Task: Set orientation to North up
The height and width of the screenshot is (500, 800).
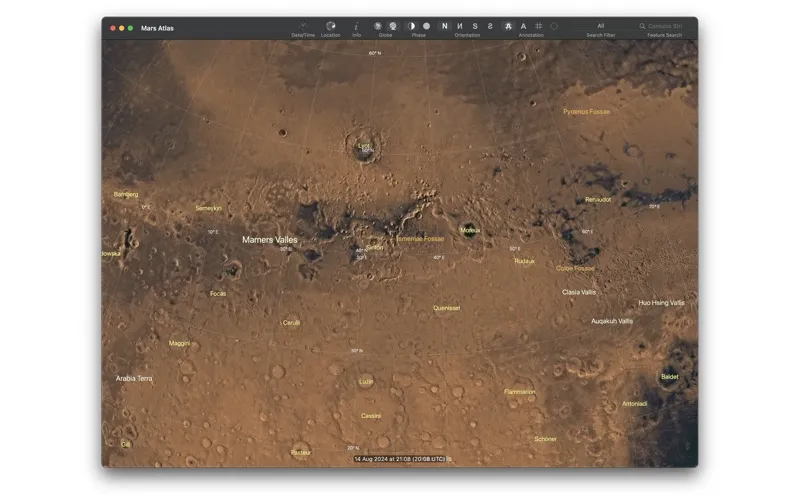Action: click(x=444, y=26)
